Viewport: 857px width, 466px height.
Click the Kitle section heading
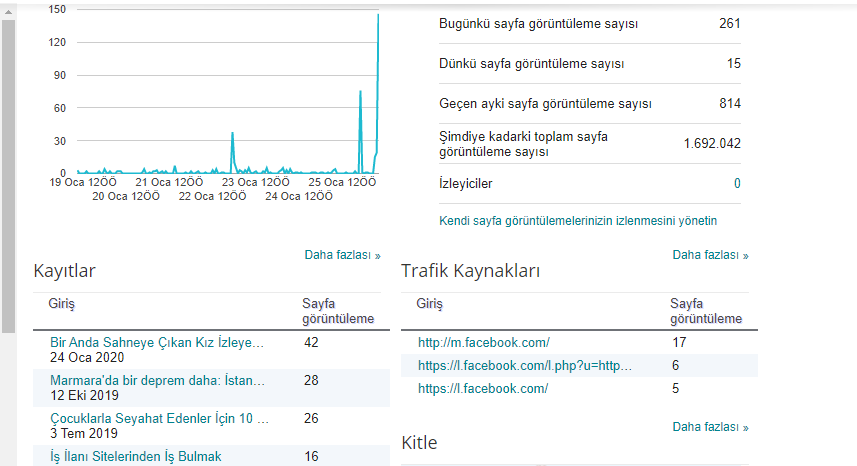click(x=419, y=443)
